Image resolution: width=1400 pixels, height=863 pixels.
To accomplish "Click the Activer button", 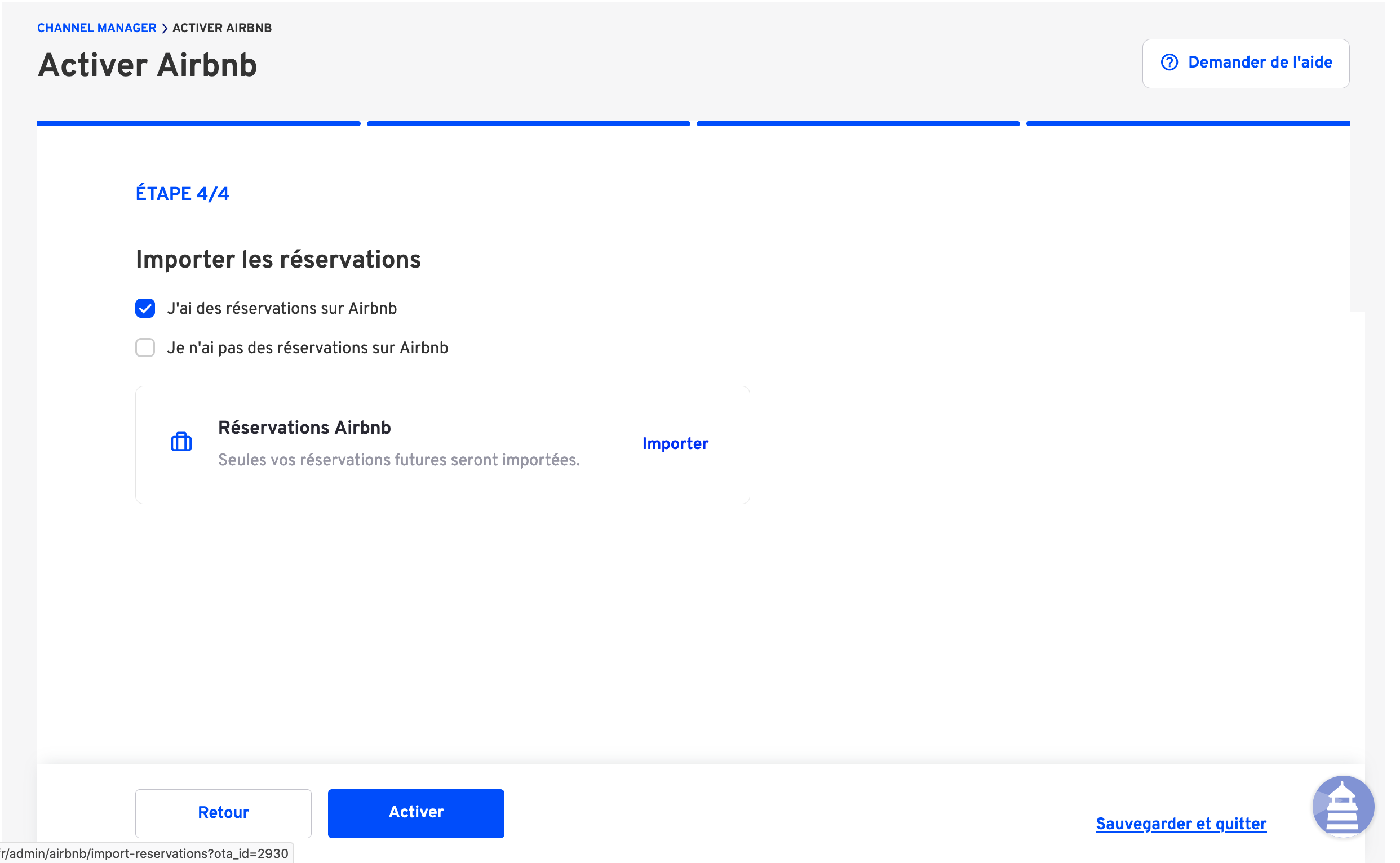I will click(416, 813).
